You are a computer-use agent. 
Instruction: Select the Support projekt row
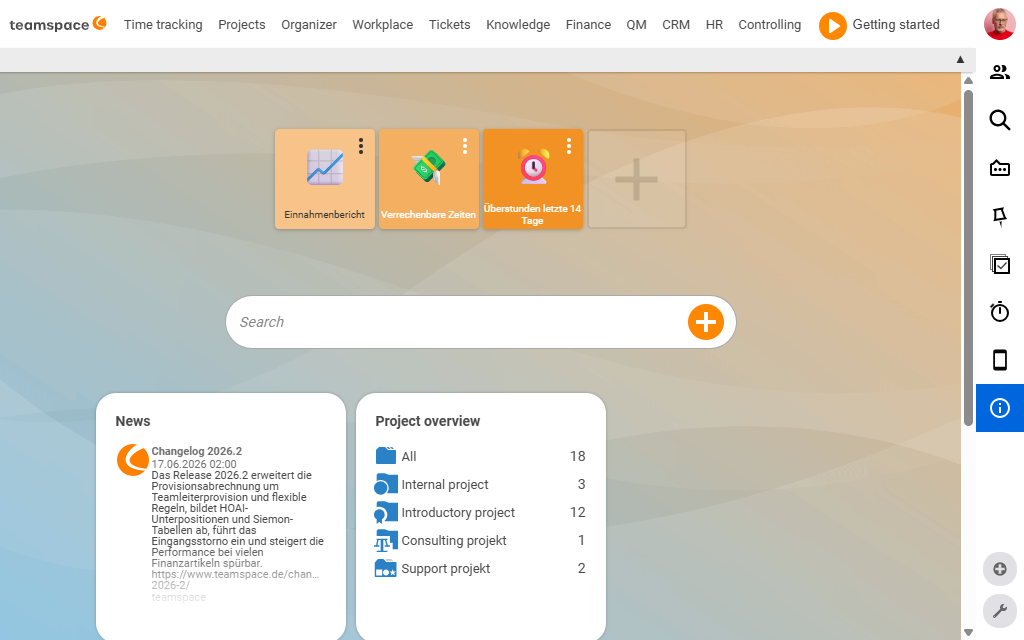[x=480, y=569]
